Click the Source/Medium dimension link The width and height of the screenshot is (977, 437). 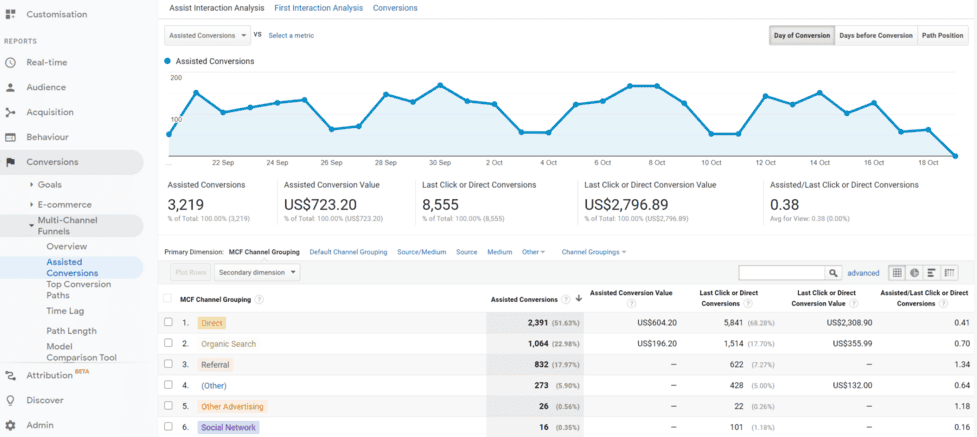tap(421, 252)
